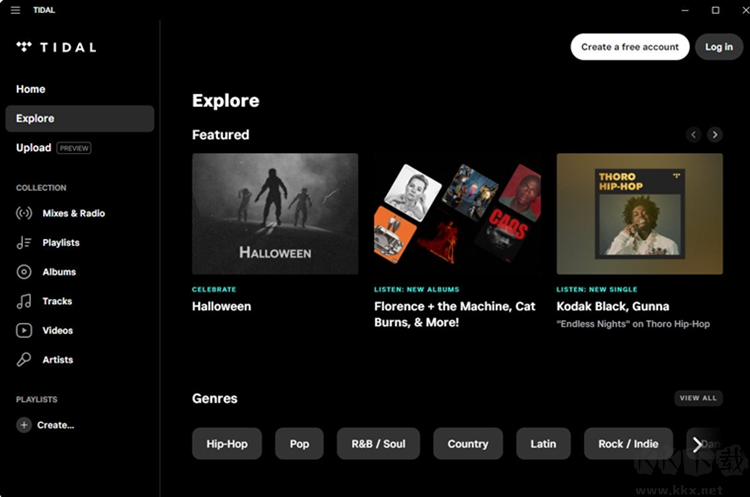Click the LISTEN: NEW ALBUMS label

pos(417,289)
